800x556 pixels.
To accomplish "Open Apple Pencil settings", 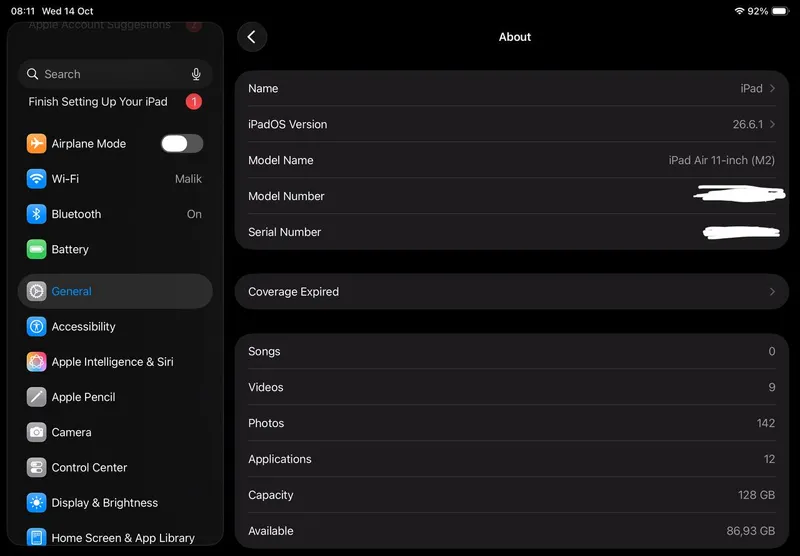I will pos(115,397).
